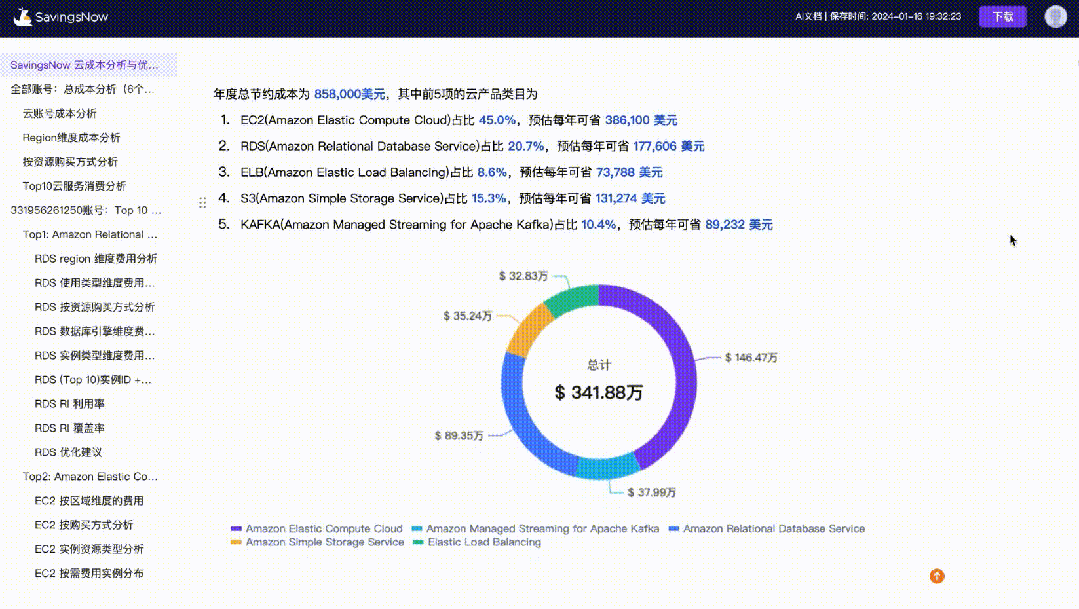The image size is (1079, 609).
Task: Click the drag handle beside item 4
Action: tap(202, 202)
